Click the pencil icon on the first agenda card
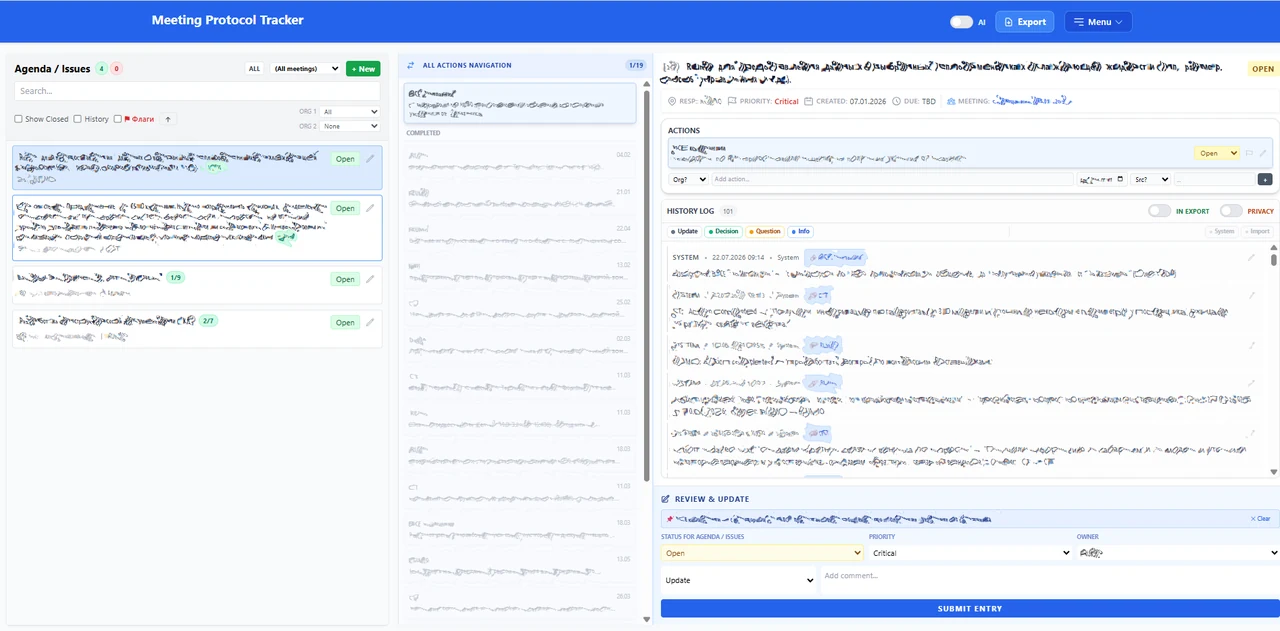 point(370,158)
